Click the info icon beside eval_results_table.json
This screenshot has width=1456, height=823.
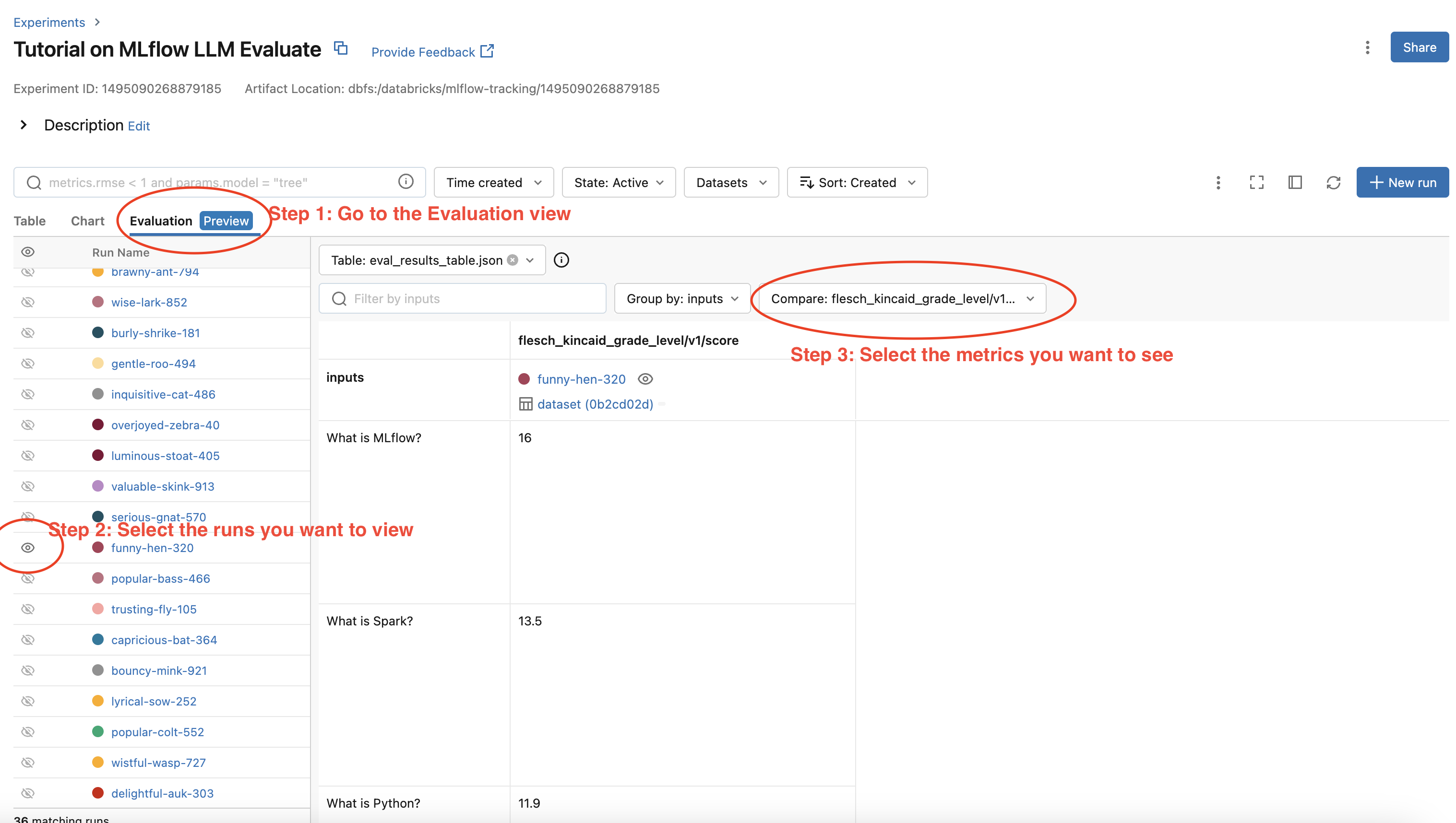pyautogui.click(x=562, y=259)
